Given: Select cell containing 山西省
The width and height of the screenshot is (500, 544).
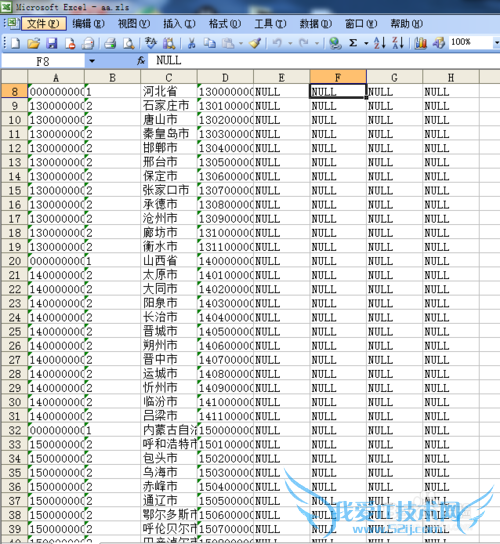Looking at the screenshot, I should (169, 261).
